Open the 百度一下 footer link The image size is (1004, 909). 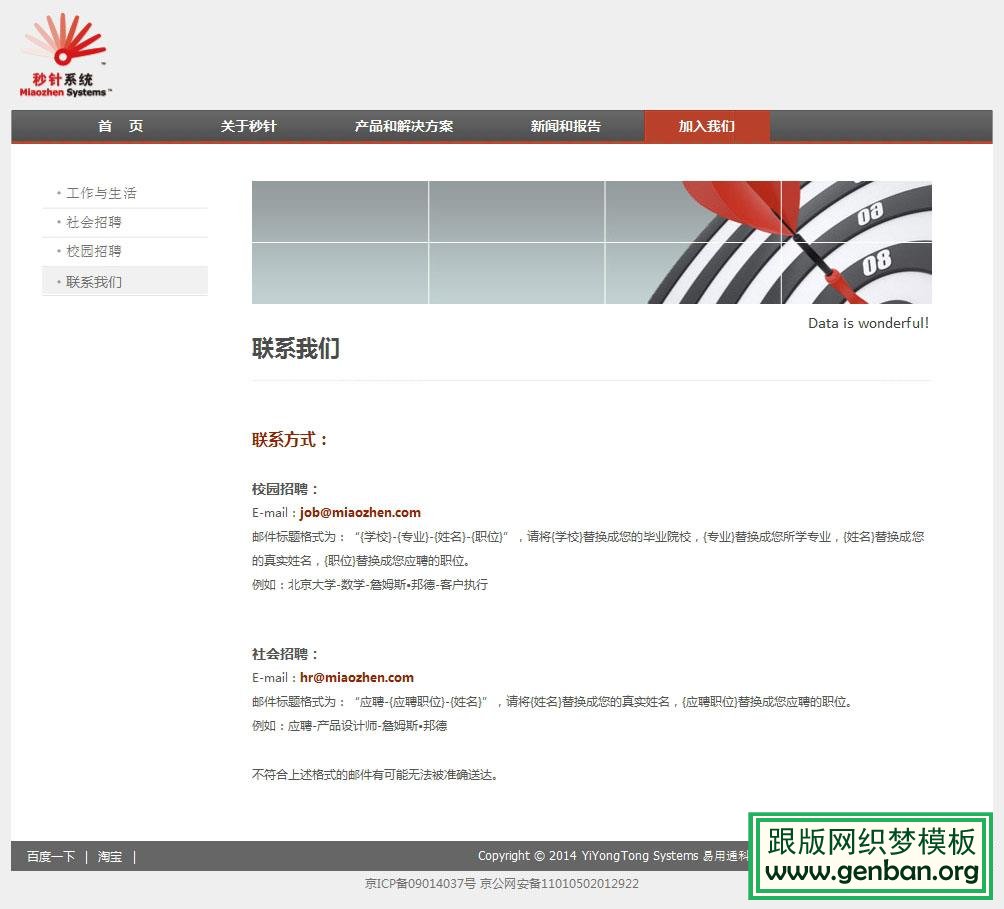[50, 856]
